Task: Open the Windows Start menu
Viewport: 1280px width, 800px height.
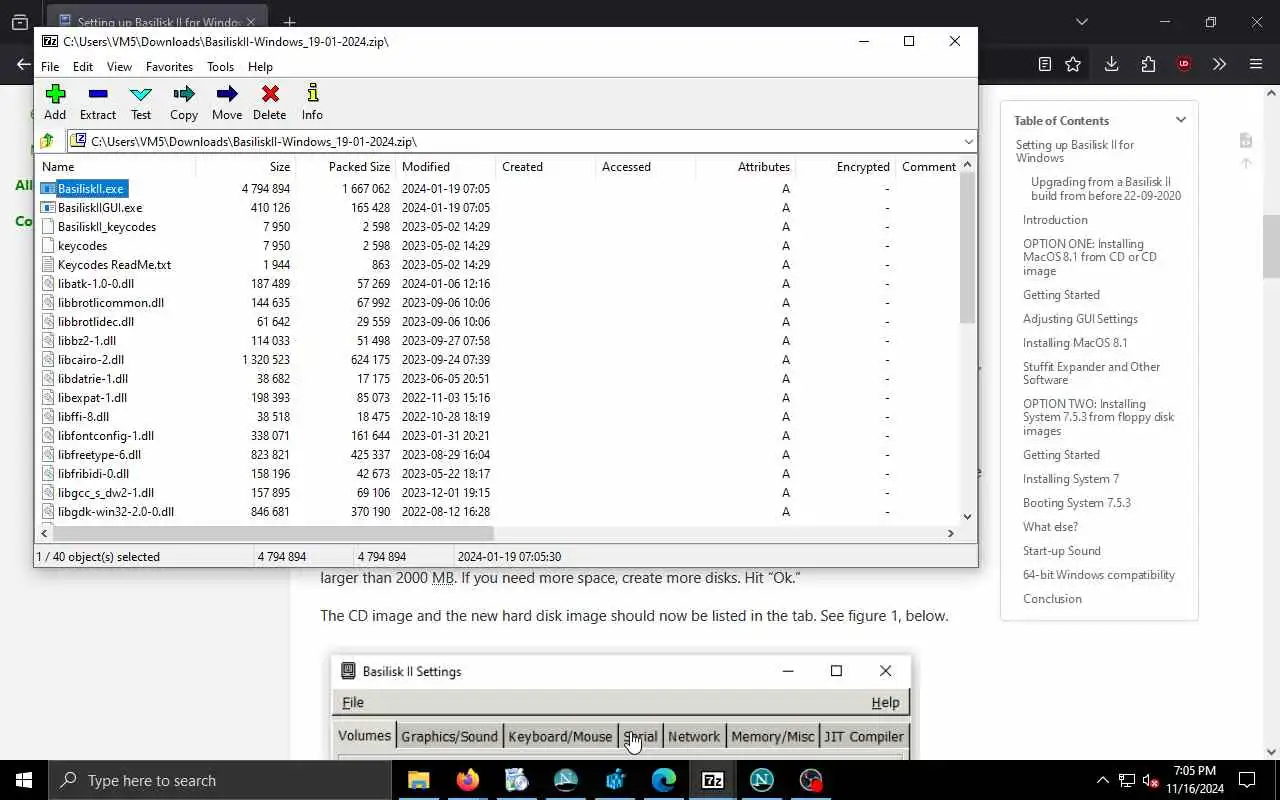Action: coord(24,780)
